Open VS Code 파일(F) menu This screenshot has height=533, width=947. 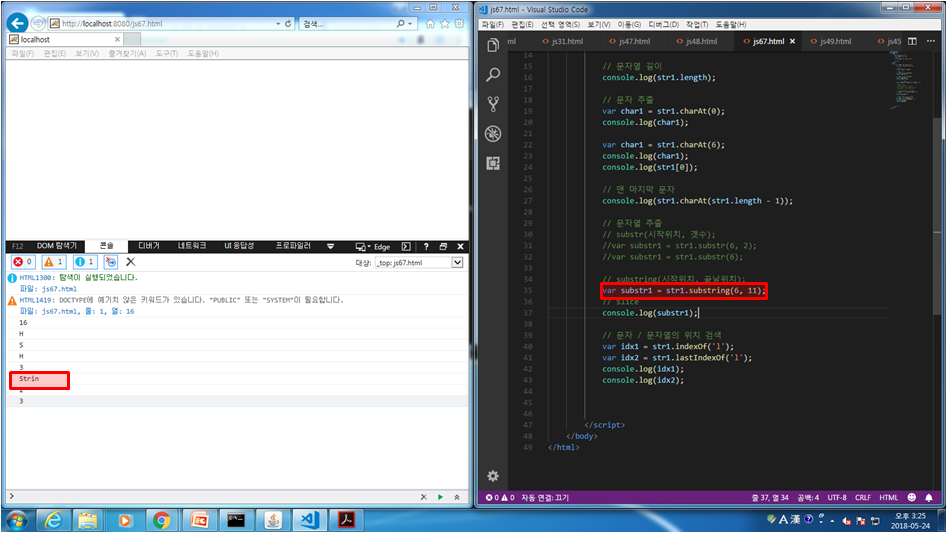492,24
